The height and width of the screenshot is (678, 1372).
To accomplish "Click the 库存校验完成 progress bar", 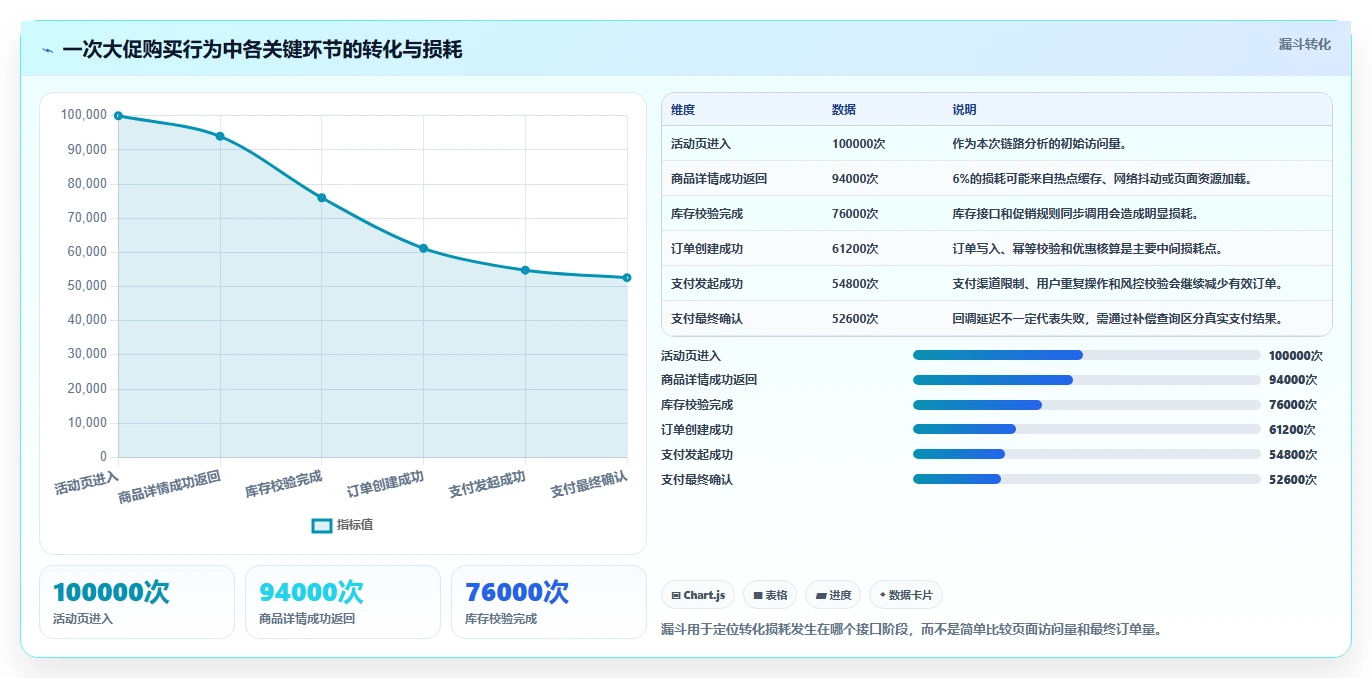I will tap(1086, 405).
